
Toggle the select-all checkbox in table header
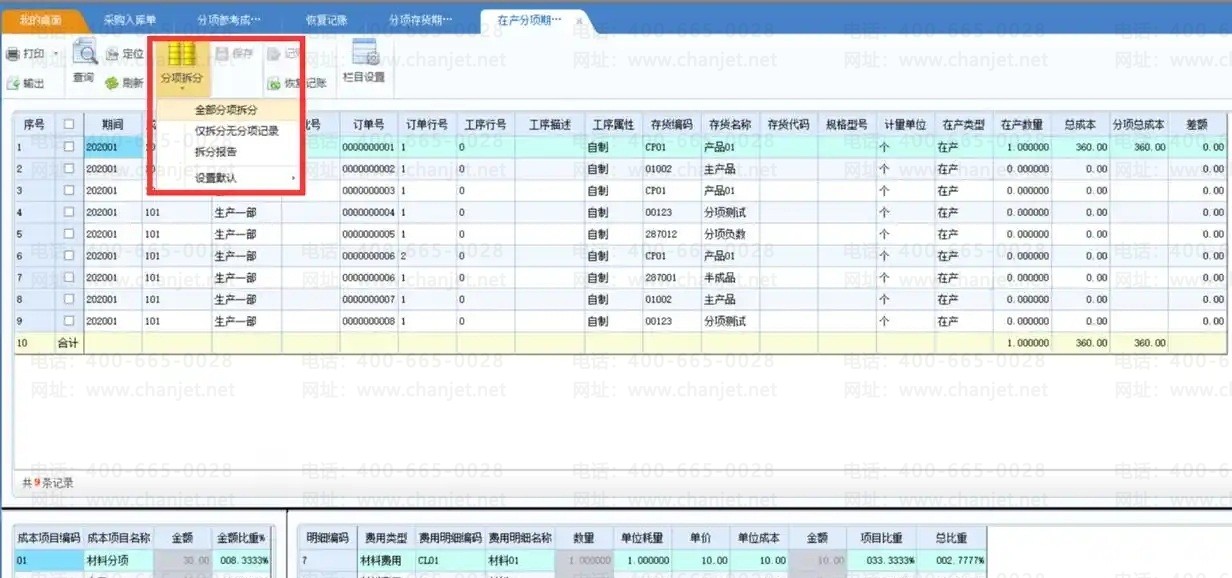point(68,125)
